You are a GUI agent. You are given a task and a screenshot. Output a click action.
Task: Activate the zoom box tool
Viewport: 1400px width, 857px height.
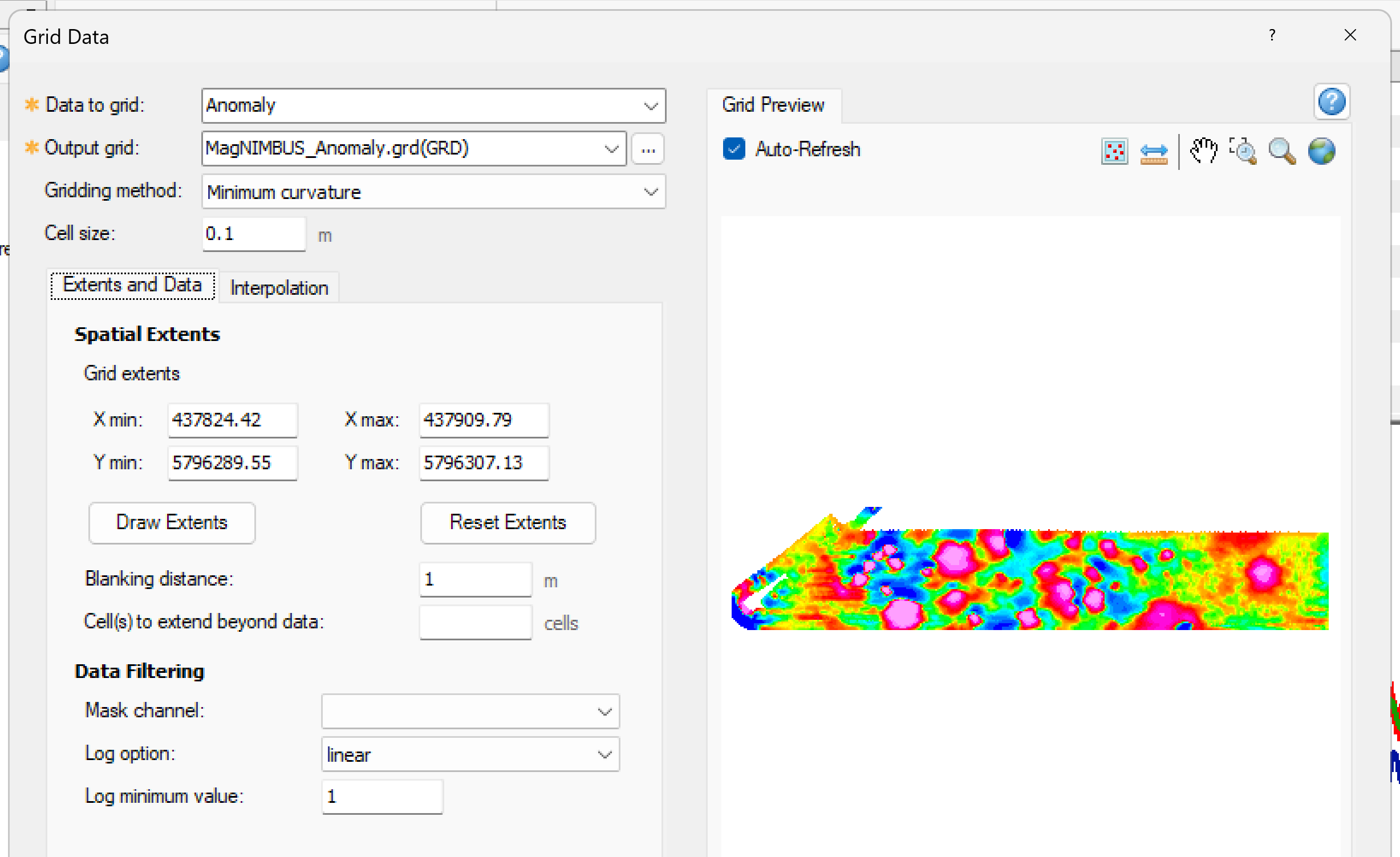pos(1244,151)
